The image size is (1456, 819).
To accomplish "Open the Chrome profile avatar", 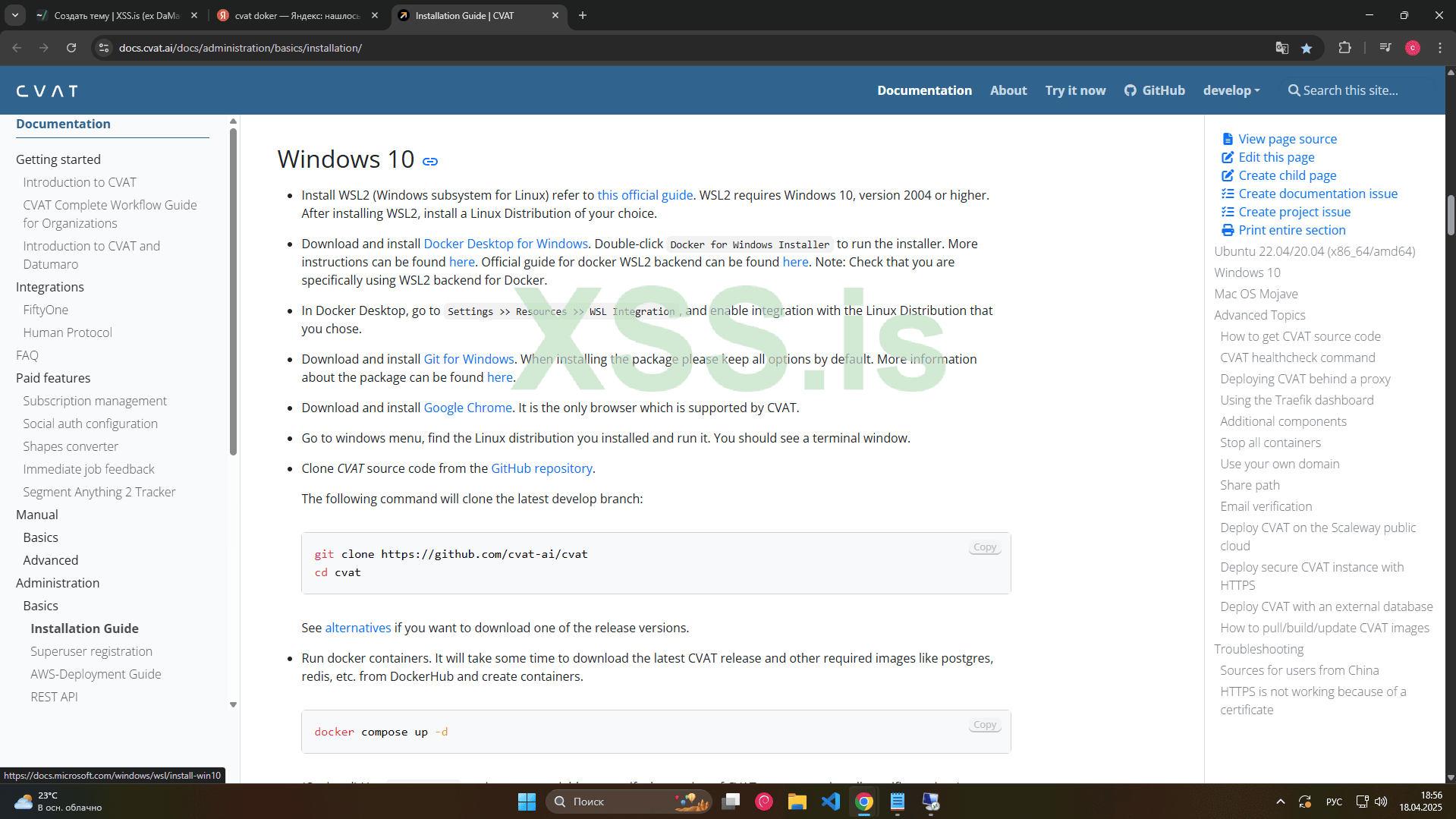I will click(x=1413, y=48).
